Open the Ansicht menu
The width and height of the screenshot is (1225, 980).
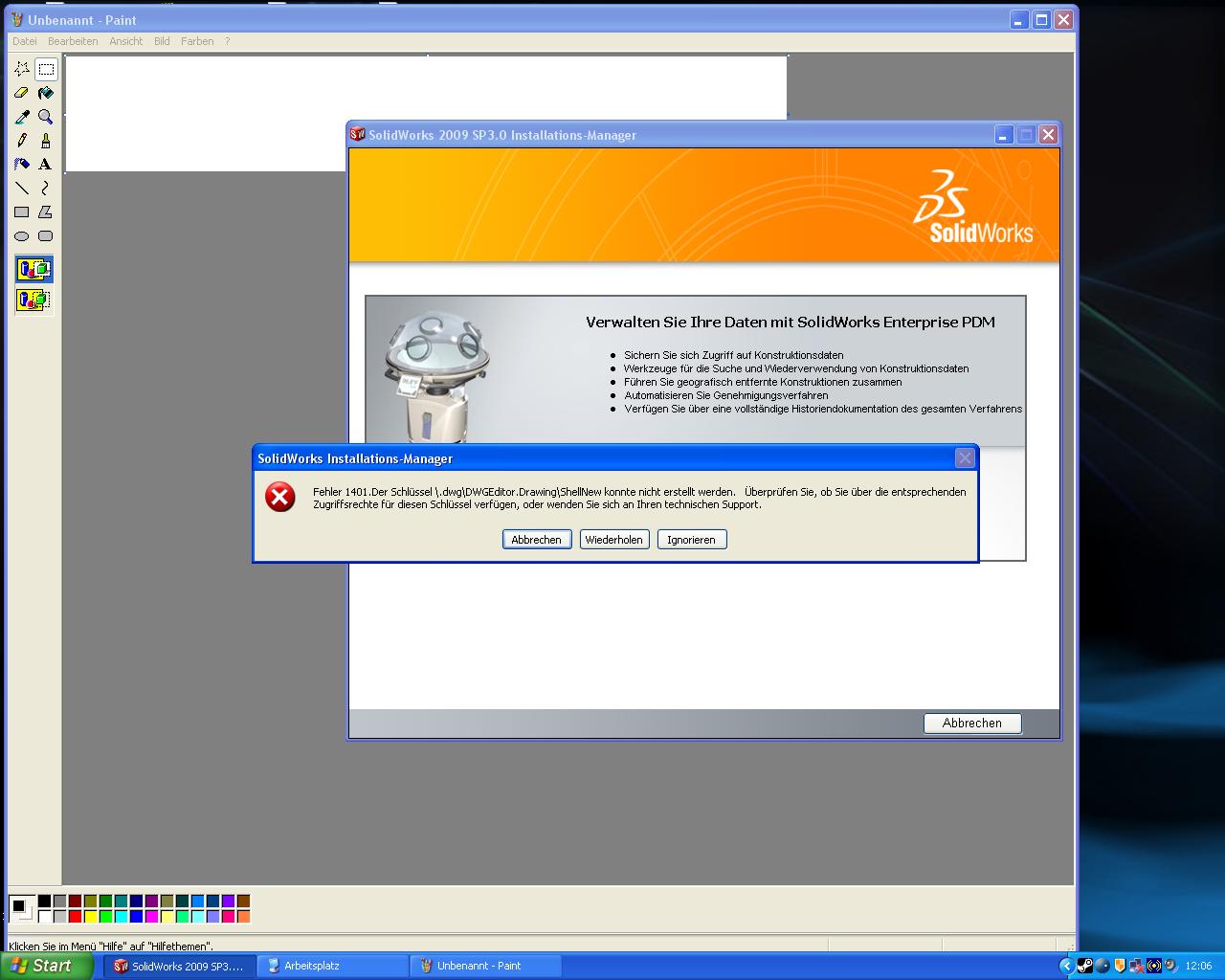(126, 41)
